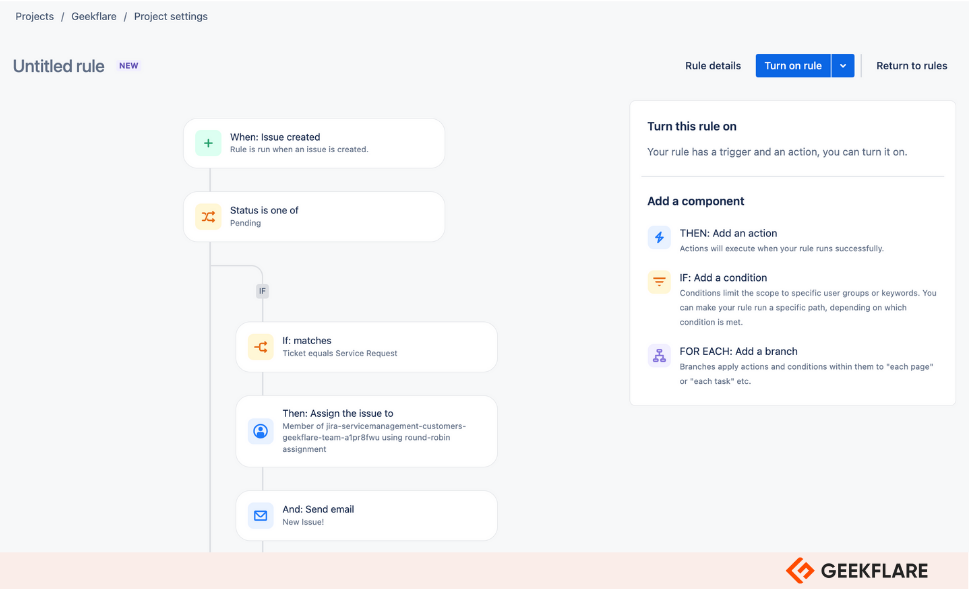This screenshot has height=589, width=970.
Task: Click the If matches branch icon
Action: 260,347
